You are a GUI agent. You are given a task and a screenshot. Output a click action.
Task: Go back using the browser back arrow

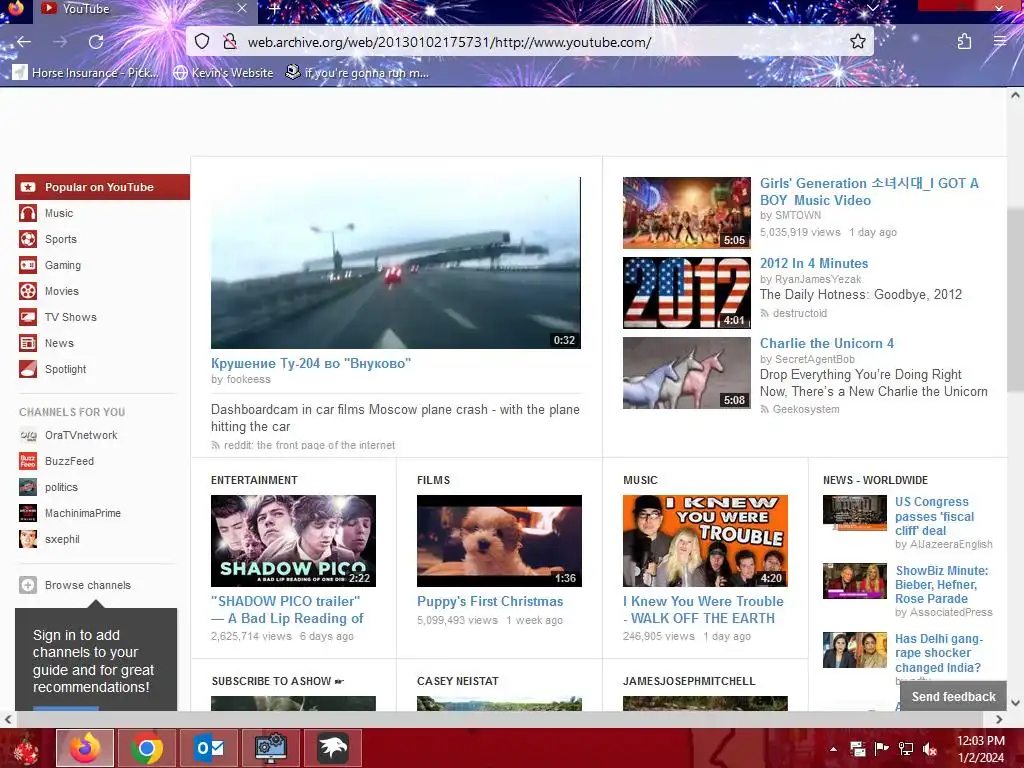pos(24,42)
